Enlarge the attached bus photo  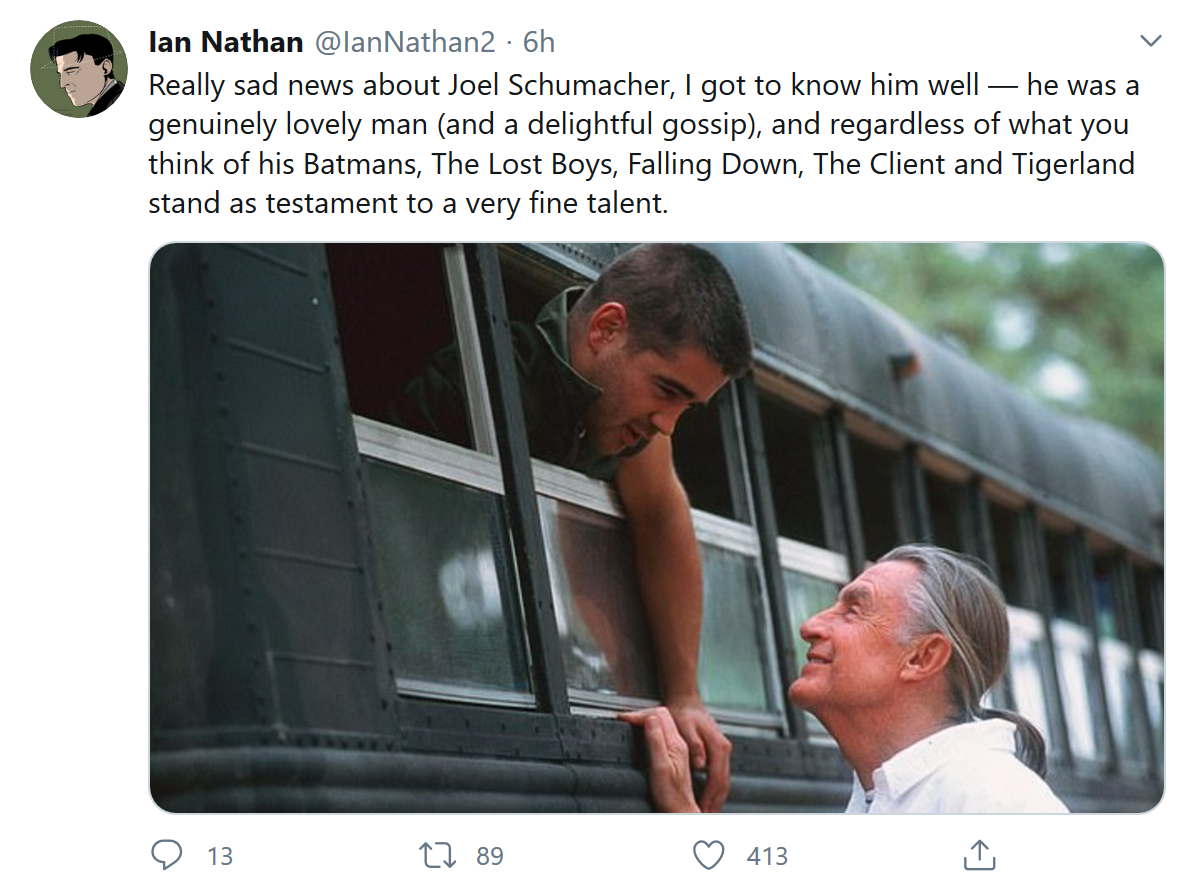pos(656,527)
